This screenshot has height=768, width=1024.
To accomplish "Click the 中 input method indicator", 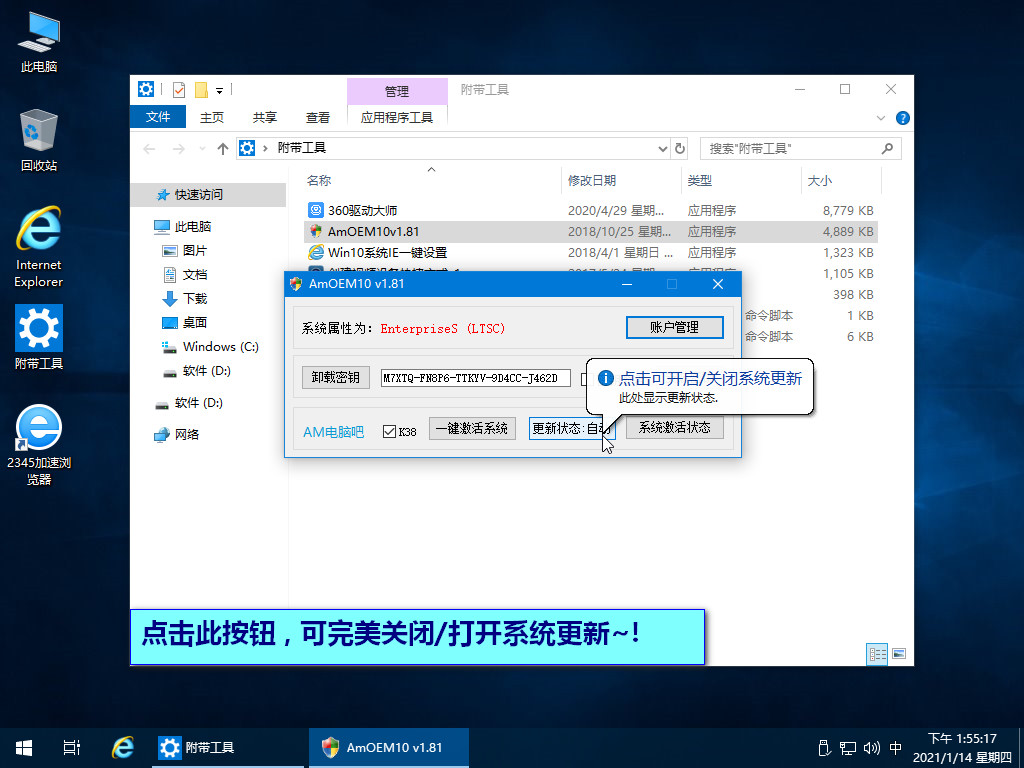I will (896, 748).
